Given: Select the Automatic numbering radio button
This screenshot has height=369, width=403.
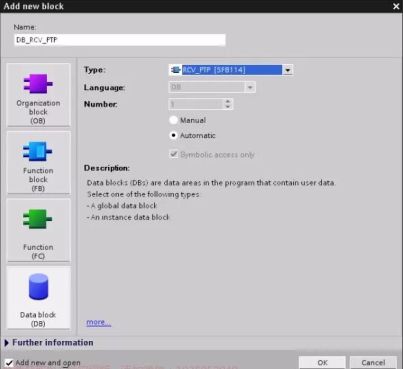Looking at the screenshot, I should click(173, 135).
